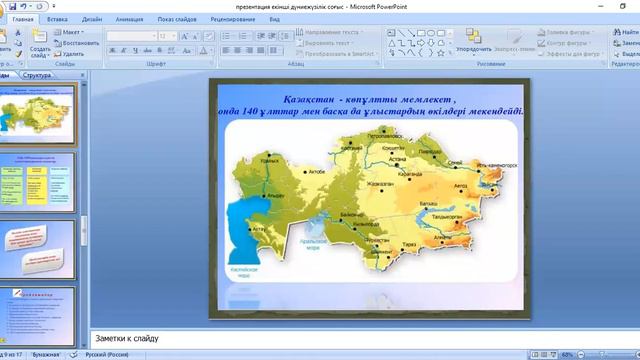Click the zoom out minus button
Image resolution: width=640 pixels, height=360 pixels.
(x=581, y=355)
